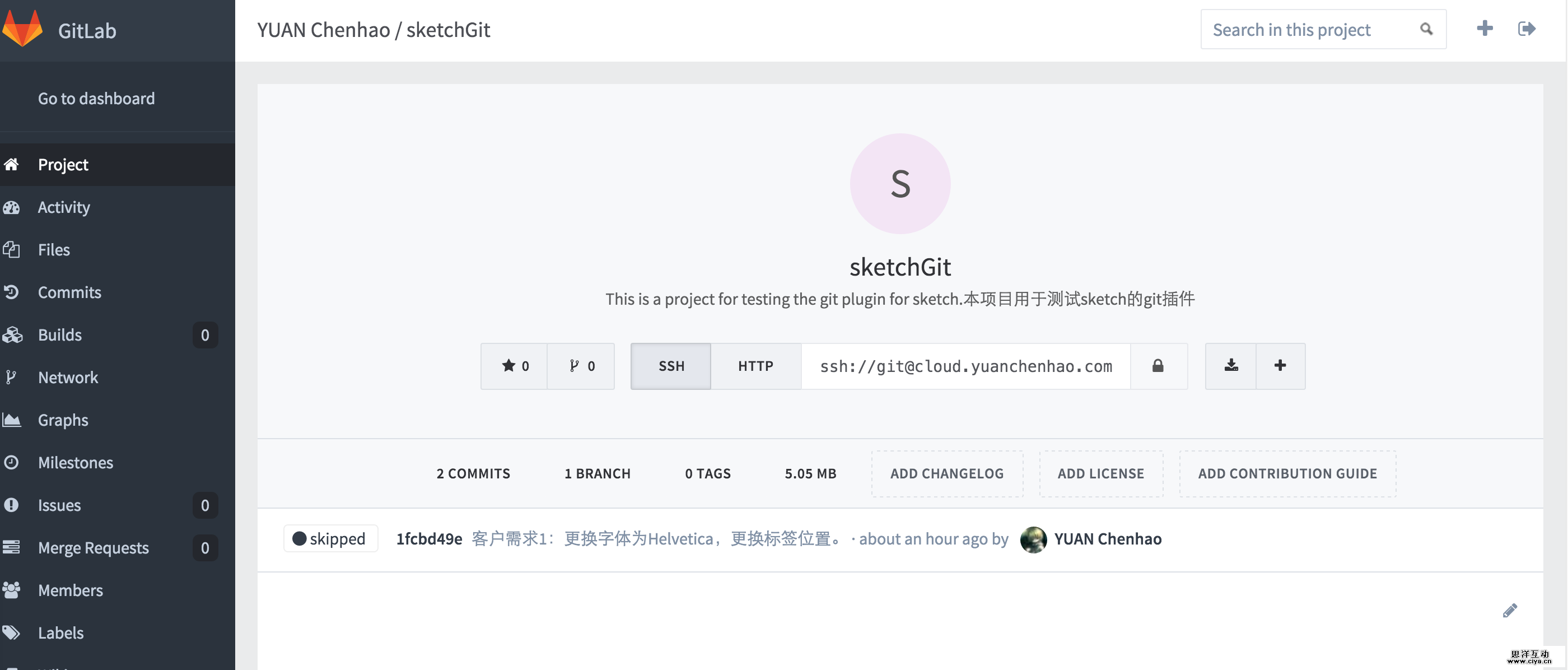Click the search magnifier icon

point(1426,29)
